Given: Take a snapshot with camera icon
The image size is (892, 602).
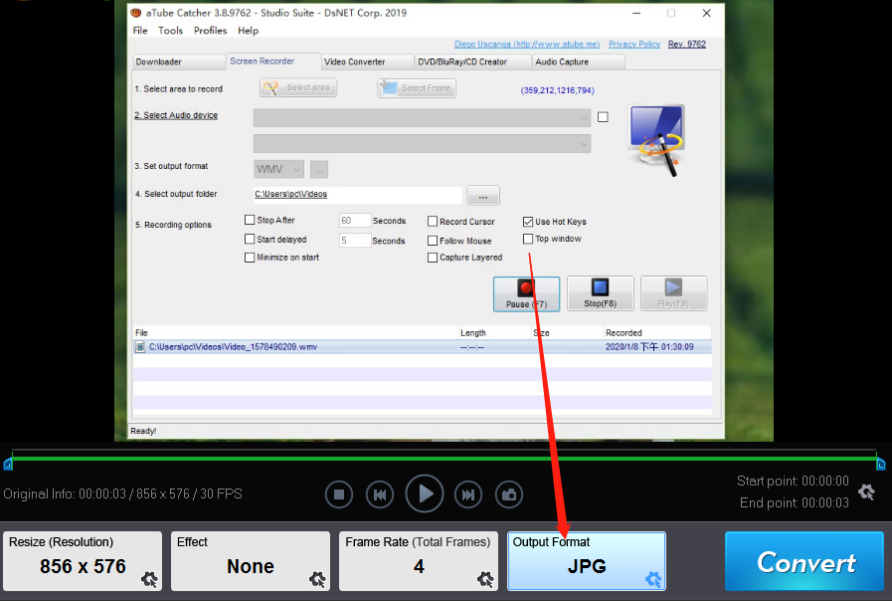Looking at the screenshot, I should tap(510, 494).
